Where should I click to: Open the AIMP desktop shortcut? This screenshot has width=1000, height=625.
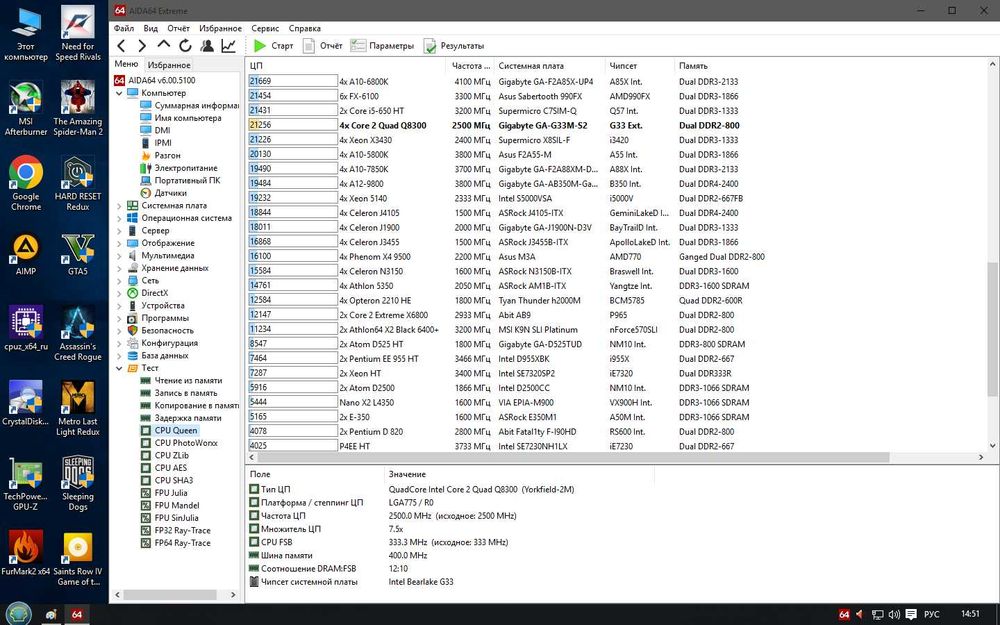click(x=26, y=254)
